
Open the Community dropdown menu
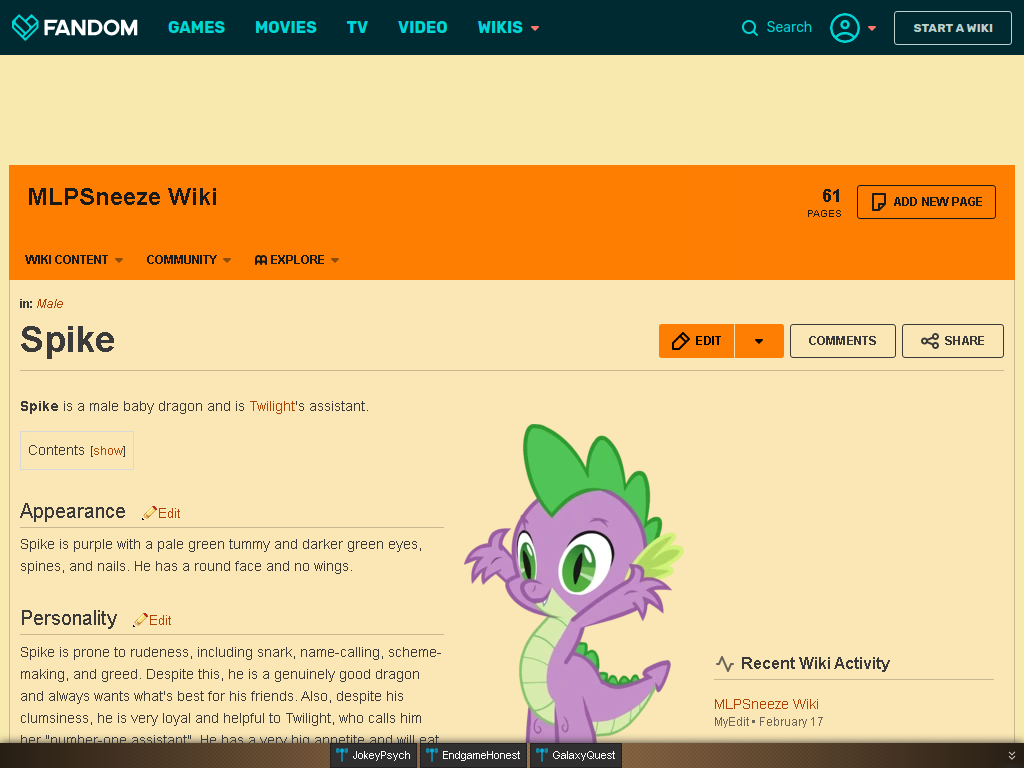(189, 260)
